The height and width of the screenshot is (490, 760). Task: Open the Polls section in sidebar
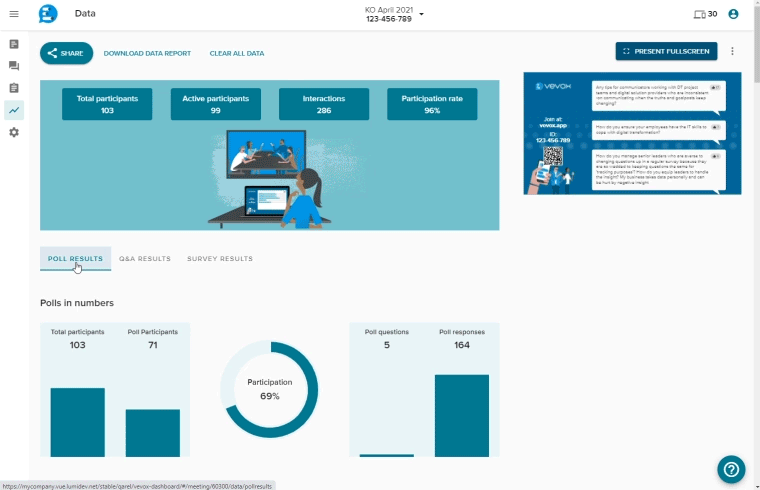14,44
